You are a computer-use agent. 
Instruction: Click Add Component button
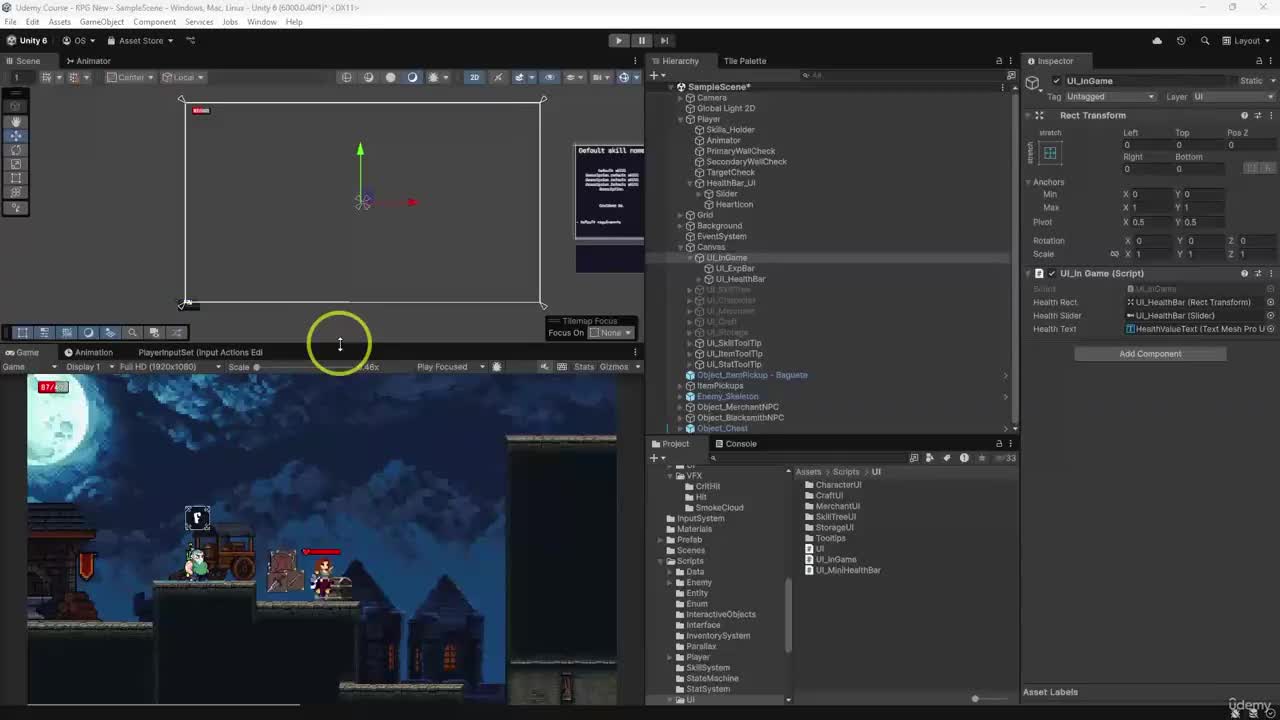pyautogui.click(x=1150, y=354)
